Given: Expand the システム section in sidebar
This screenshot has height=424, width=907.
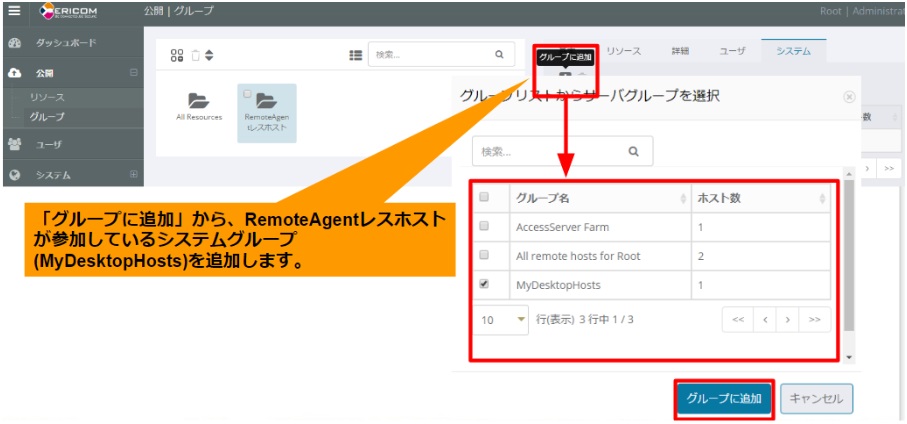Looking at the screenshot, I should [x=133, y=175].
